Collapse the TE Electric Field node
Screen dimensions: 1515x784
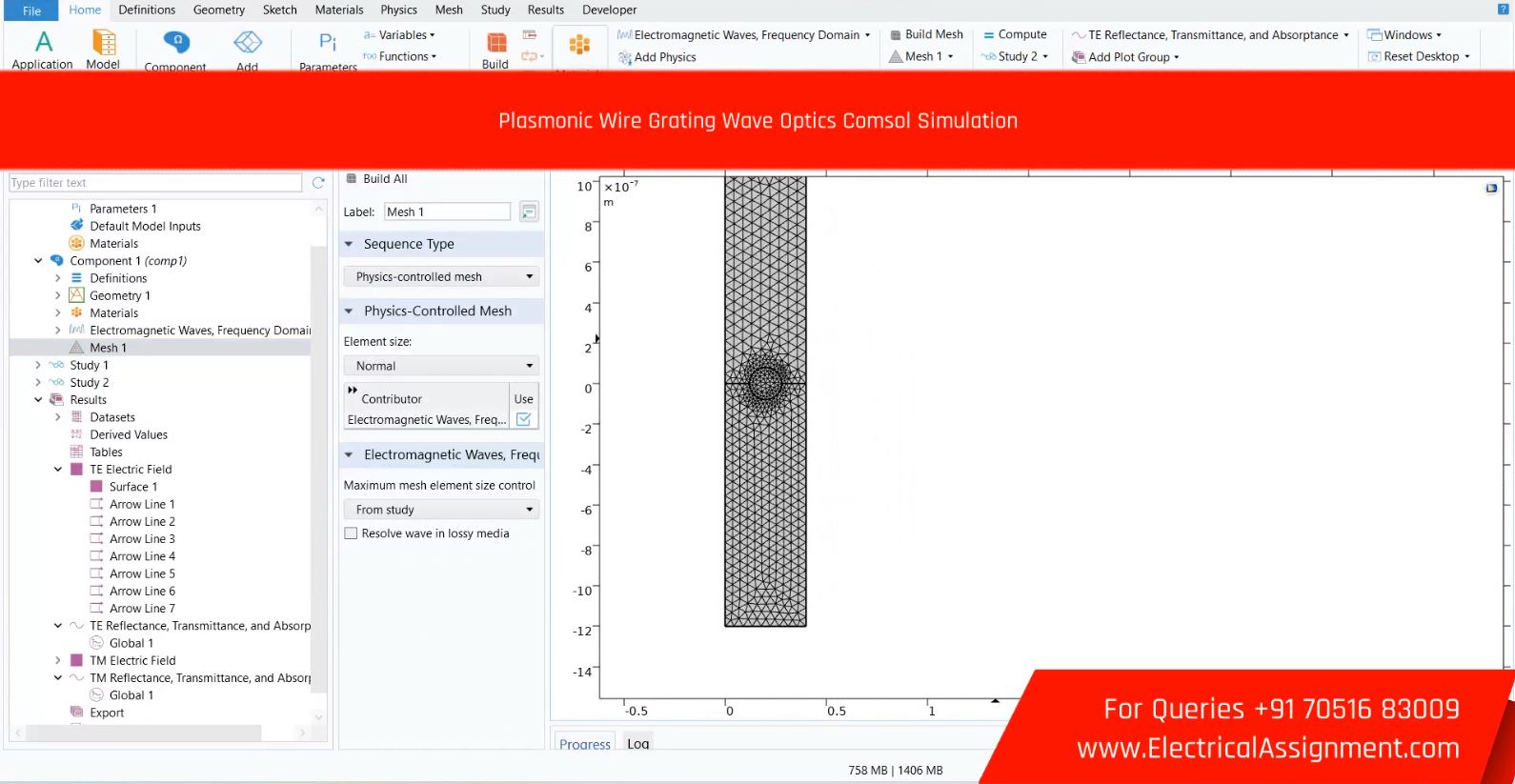58,470
